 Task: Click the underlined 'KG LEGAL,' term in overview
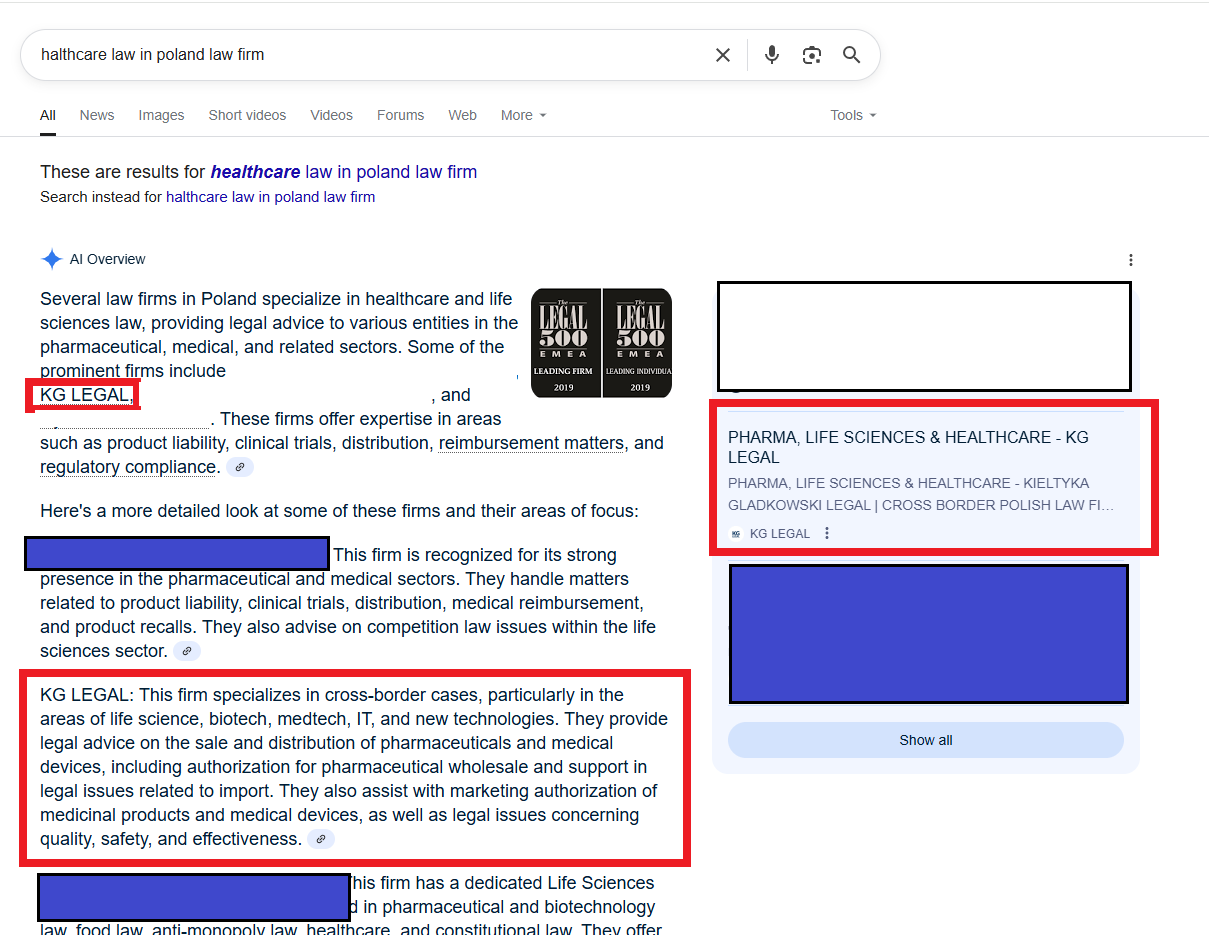(x=87, y=395)
